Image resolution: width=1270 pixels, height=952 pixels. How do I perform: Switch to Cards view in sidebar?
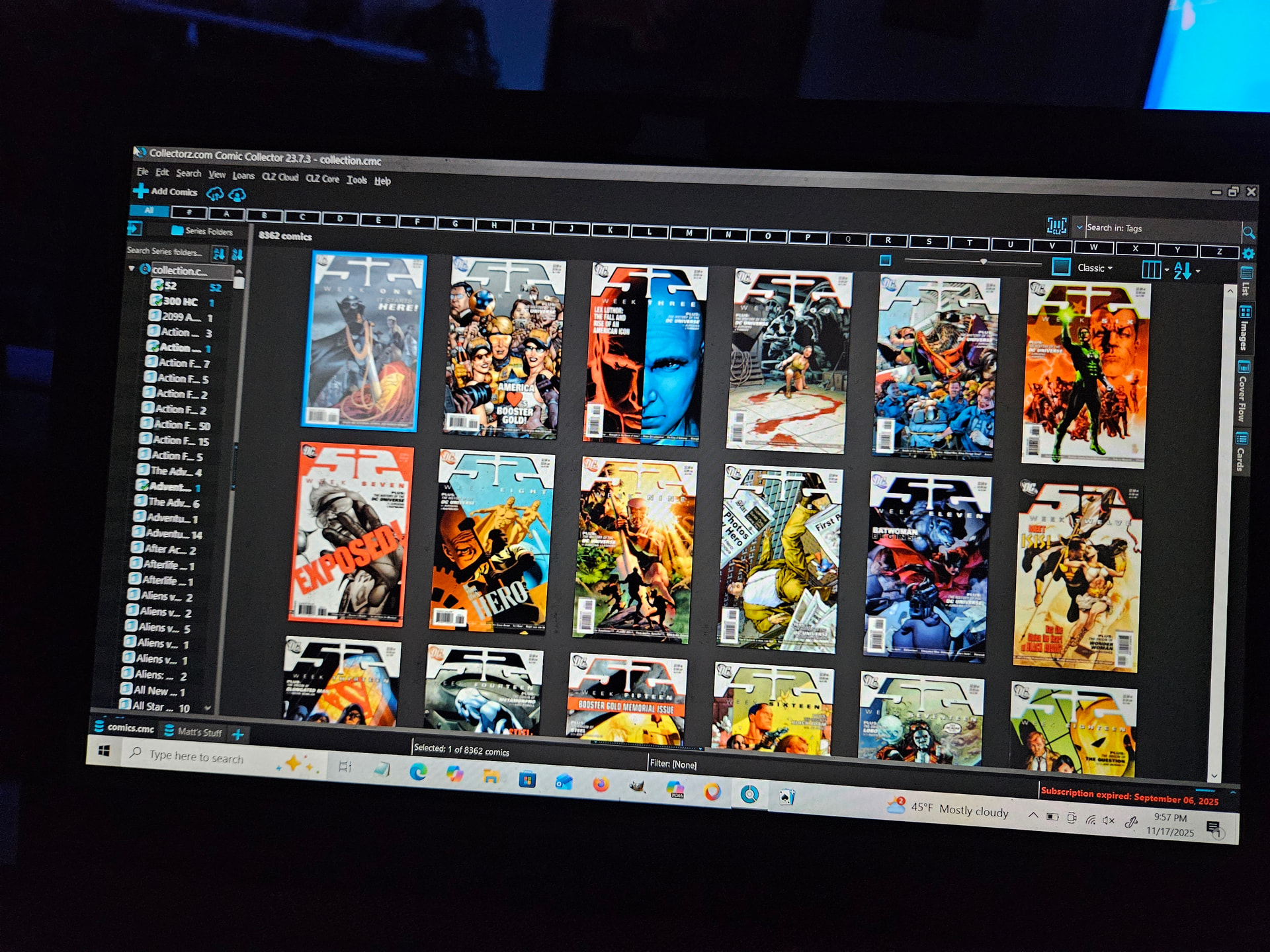(1241, 452)
